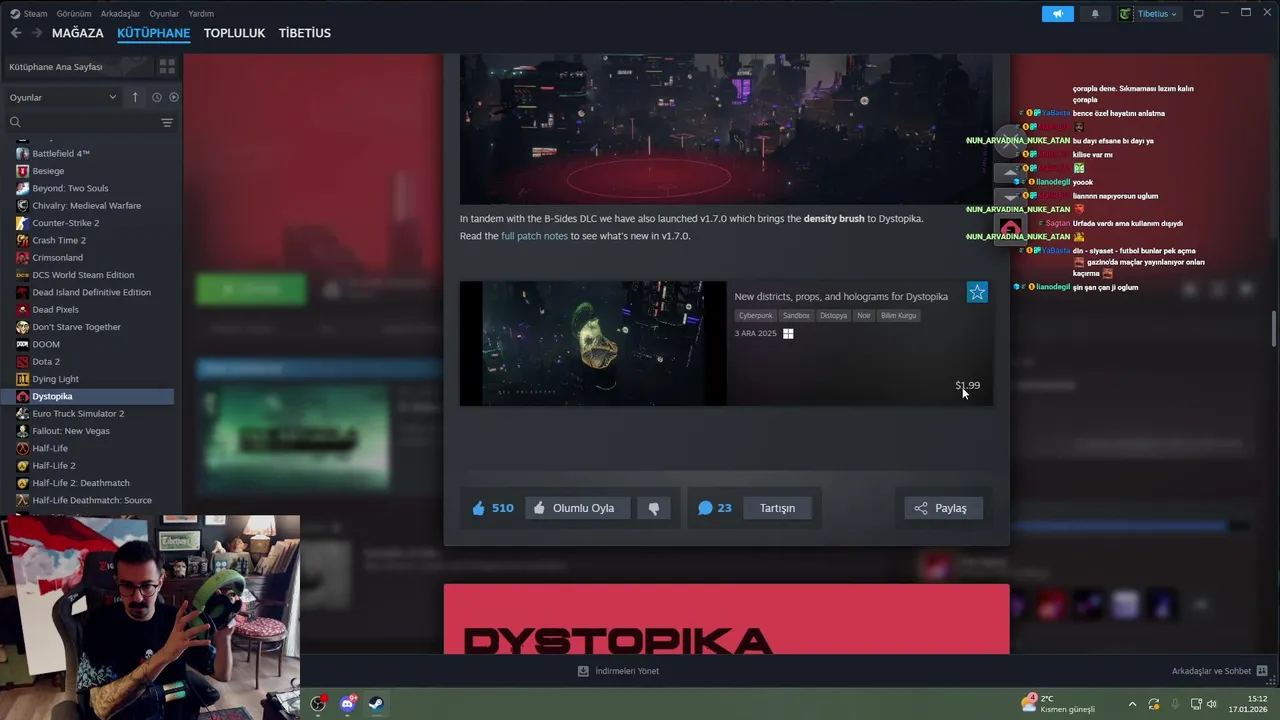Screen dimensions: 1280x720
Task: Click the Bilim Kurgu tag
Action: click(898, 316)
